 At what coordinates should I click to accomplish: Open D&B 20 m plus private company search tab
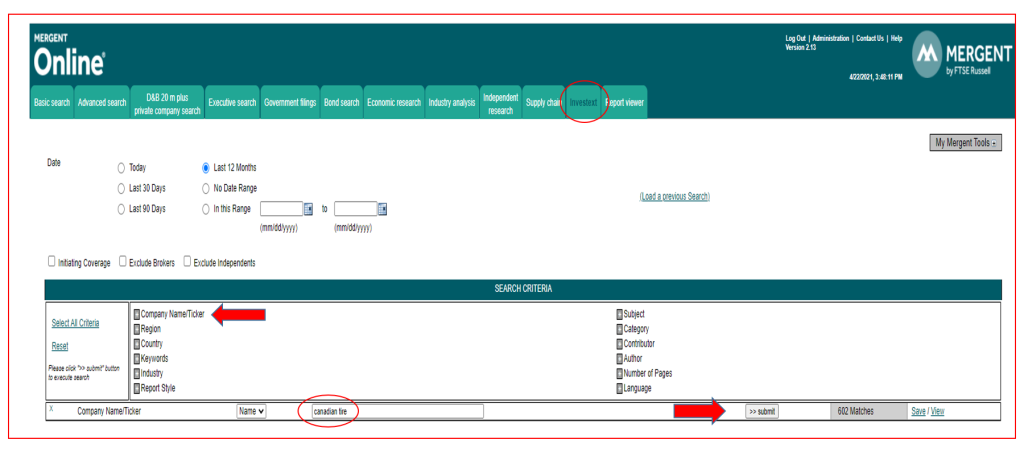click(x=167, y=103)
